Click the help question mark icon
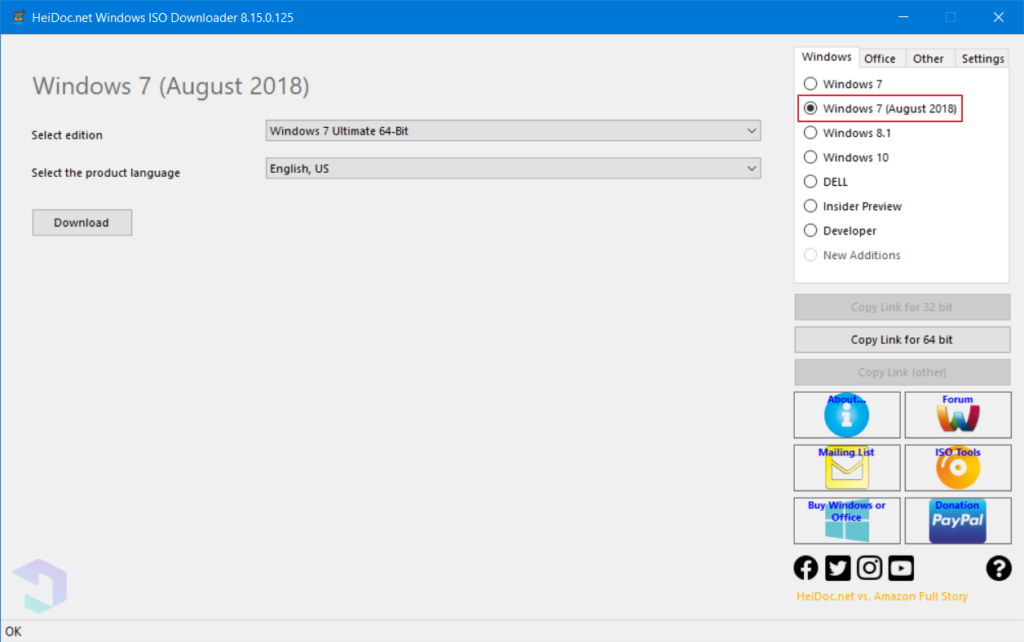Viewport: 1024px width, 642px height. (998, 567)
